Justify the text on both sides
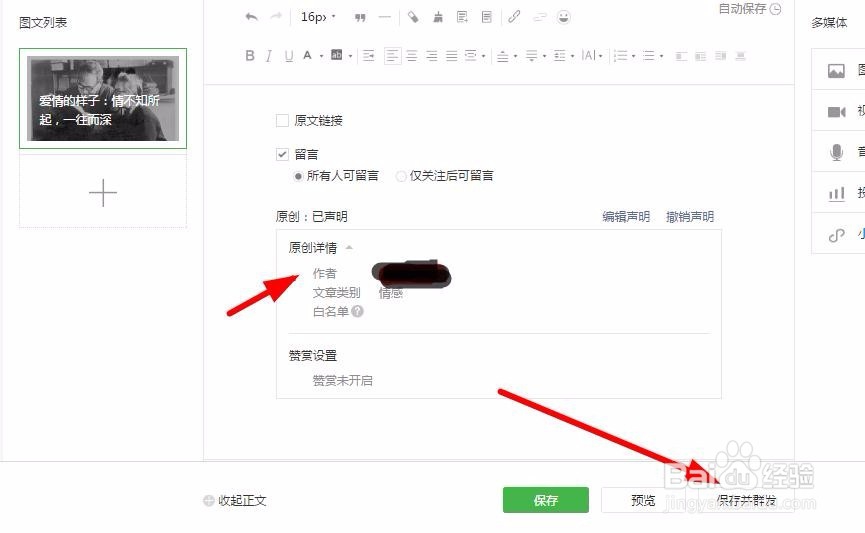This screenshot has width=865, height=533. pos(452,56)
